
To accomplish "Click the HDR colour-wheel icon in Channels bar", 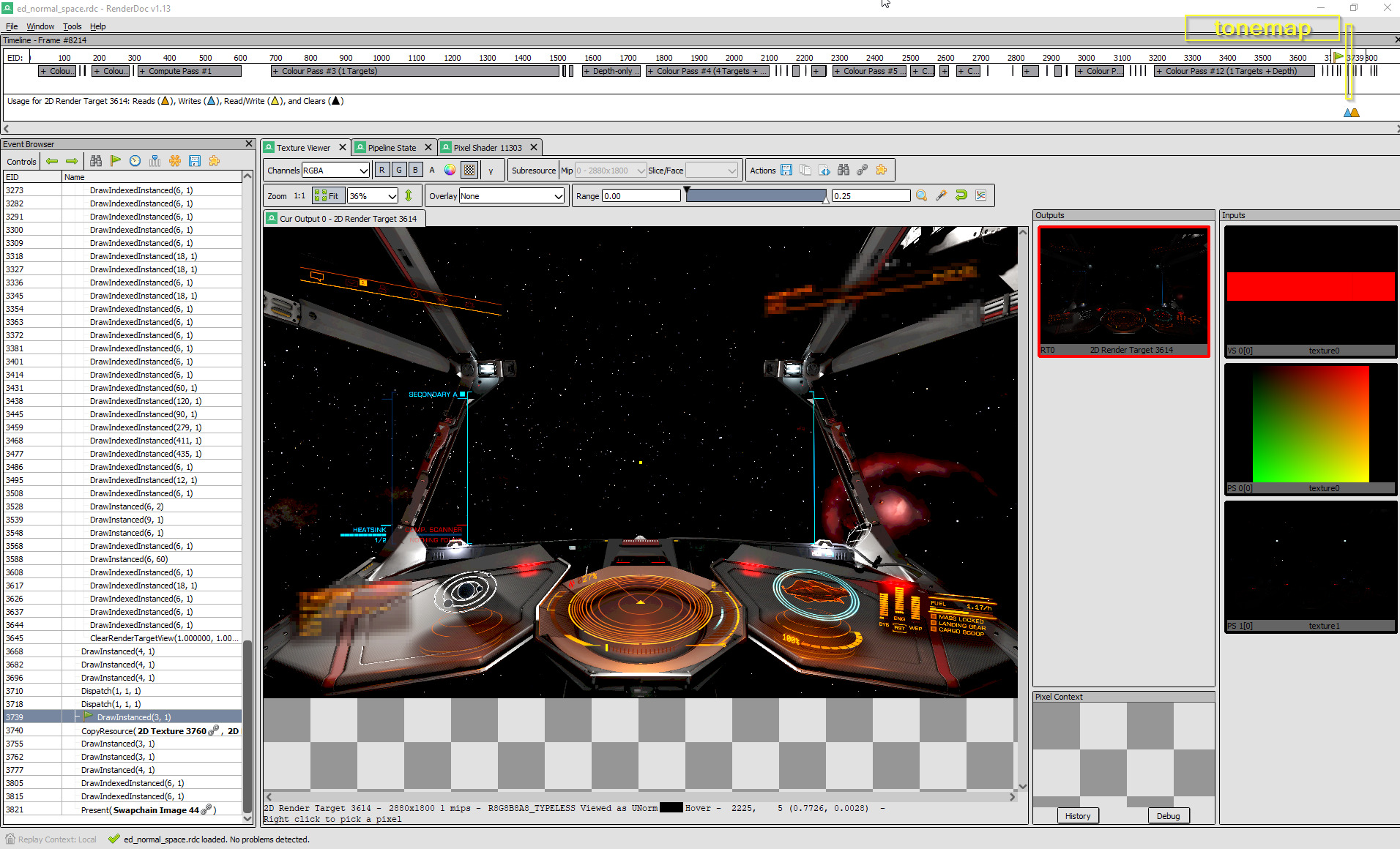I will 450,170.
